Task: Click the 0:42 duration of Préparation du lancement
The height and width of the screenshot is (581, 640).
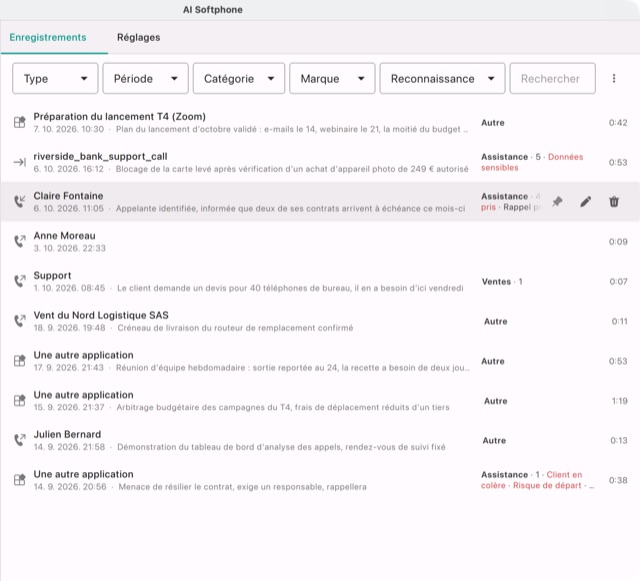Action: (x=618, y=123)
